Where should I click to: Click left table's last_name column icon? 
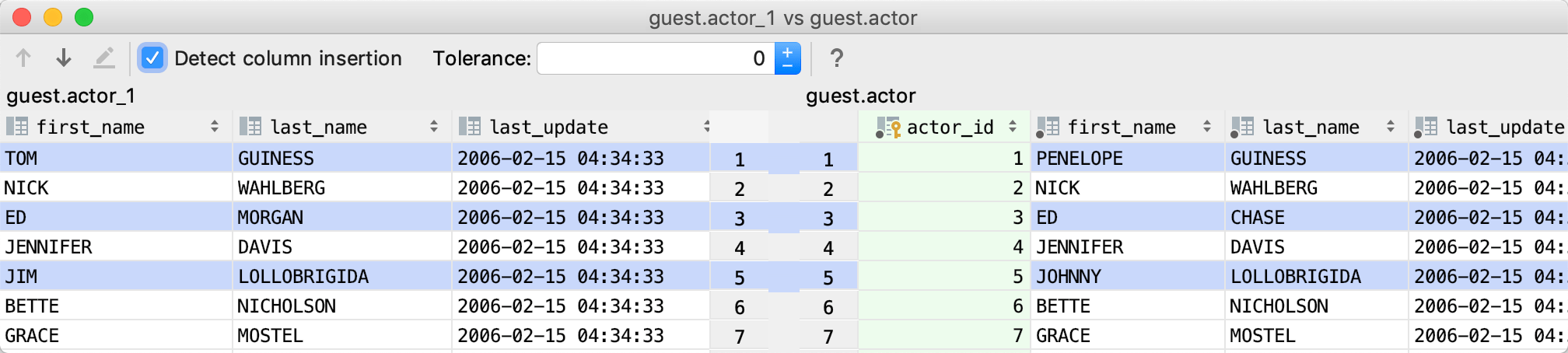click(250, 127)
